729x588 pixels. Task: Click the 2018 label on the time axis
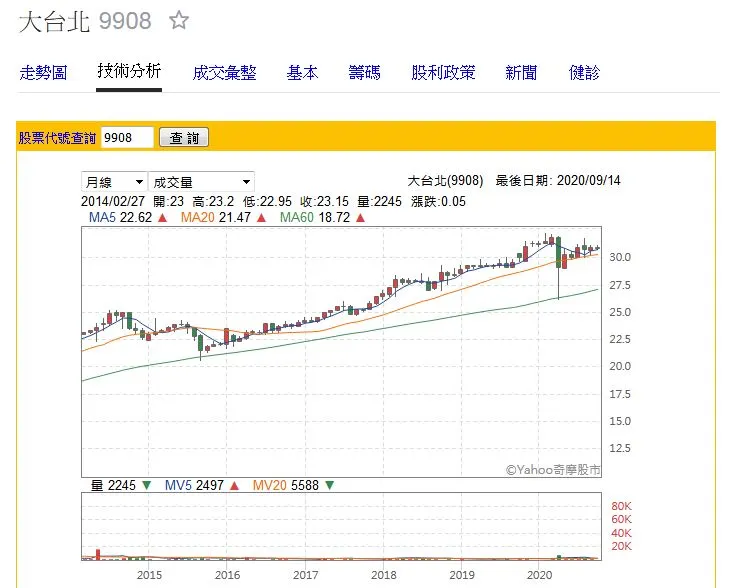(x=384, y=575)
